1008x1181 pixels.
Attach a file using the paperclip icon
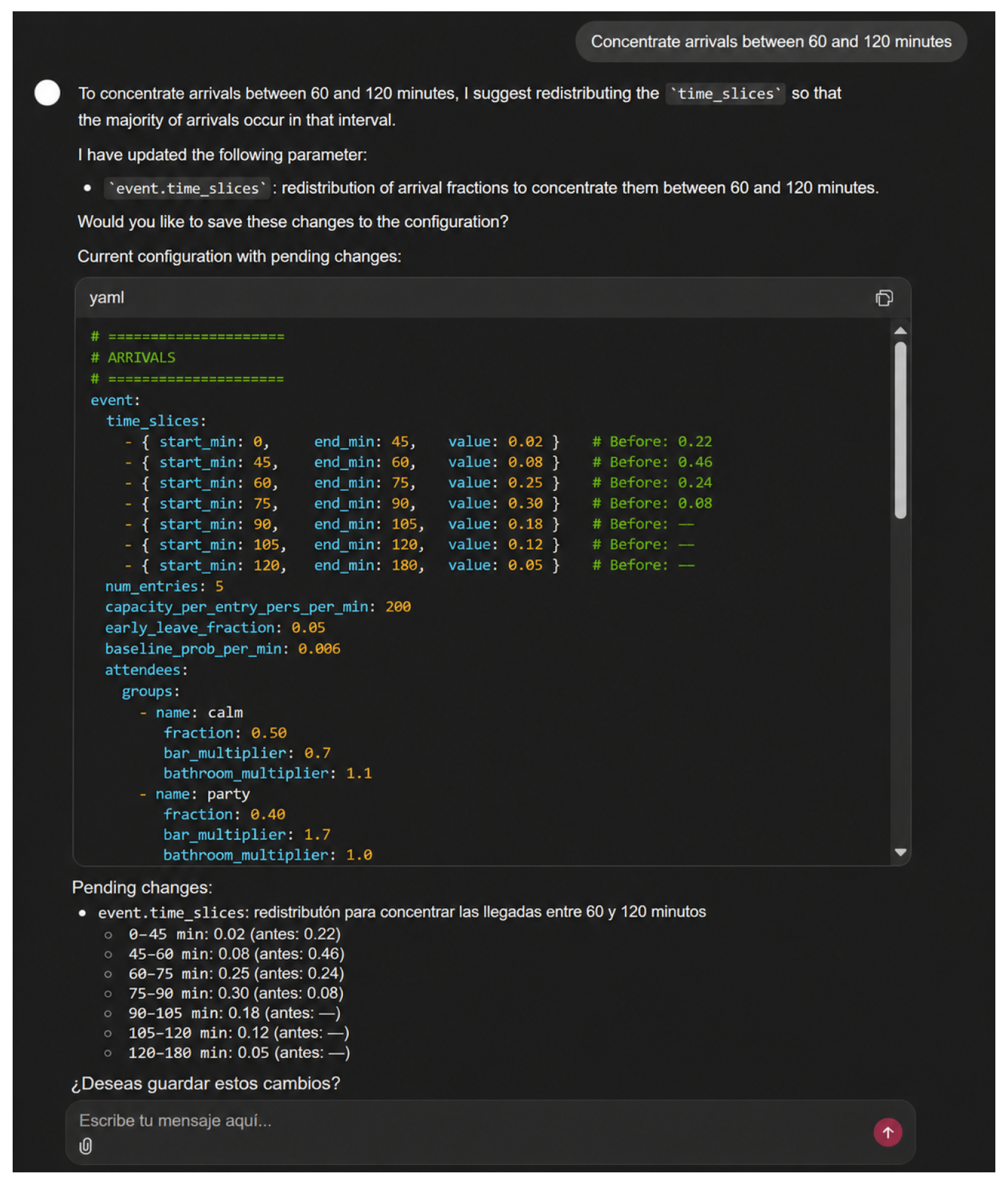[x=86, y=1146]
